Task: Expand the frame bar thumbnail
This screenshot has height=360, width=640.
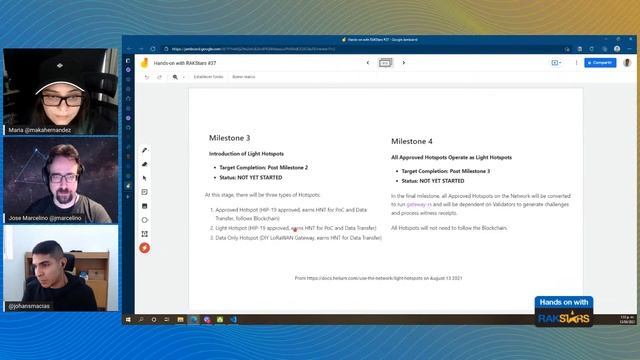Action: pyautogui.click(x=385, y=63)
